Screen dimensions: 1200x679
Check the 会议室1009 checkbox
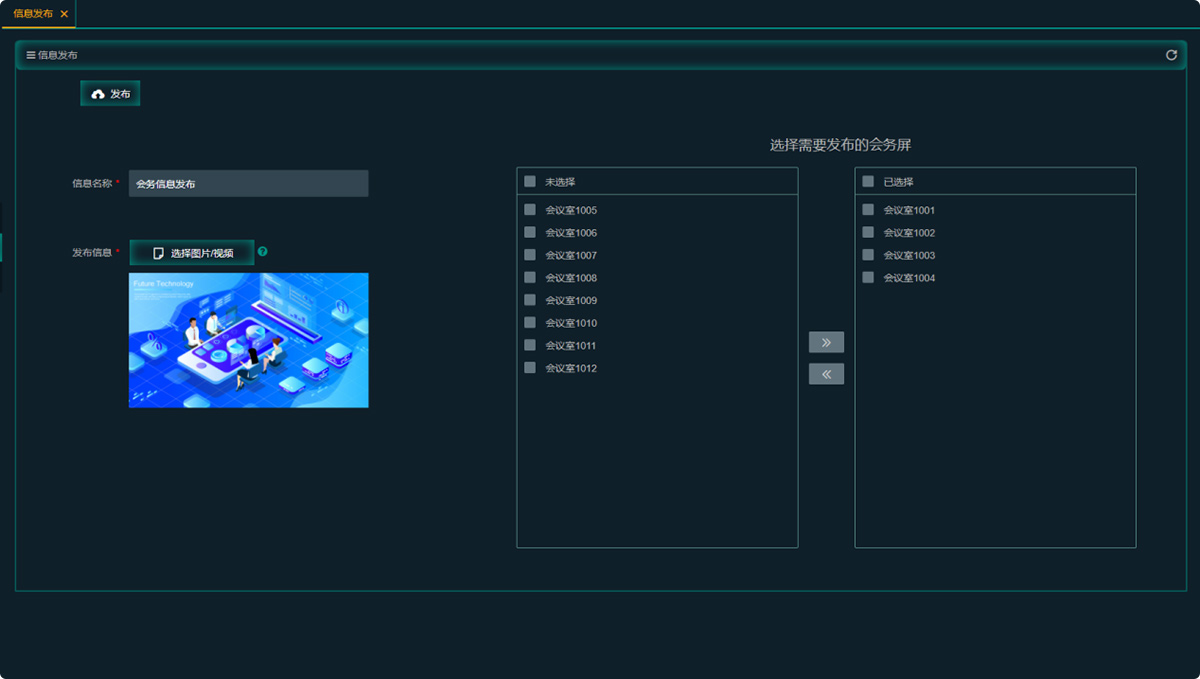click(x=530, y=300)
